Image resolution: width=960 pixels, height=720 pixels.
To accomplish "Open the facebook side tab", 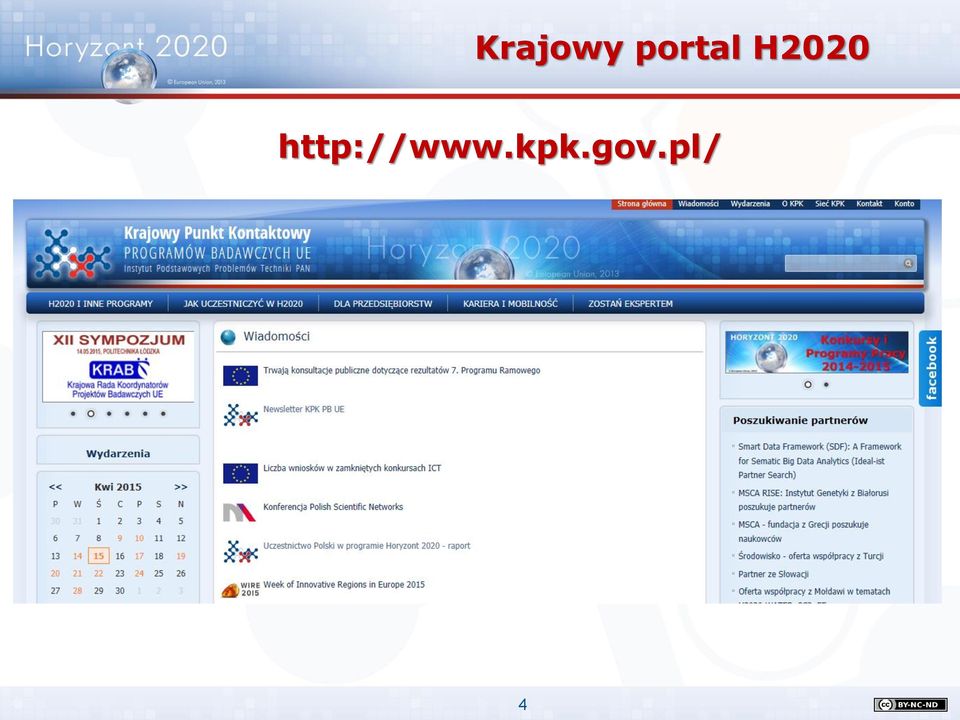I will pyautogui.click(x=930, y=369).
